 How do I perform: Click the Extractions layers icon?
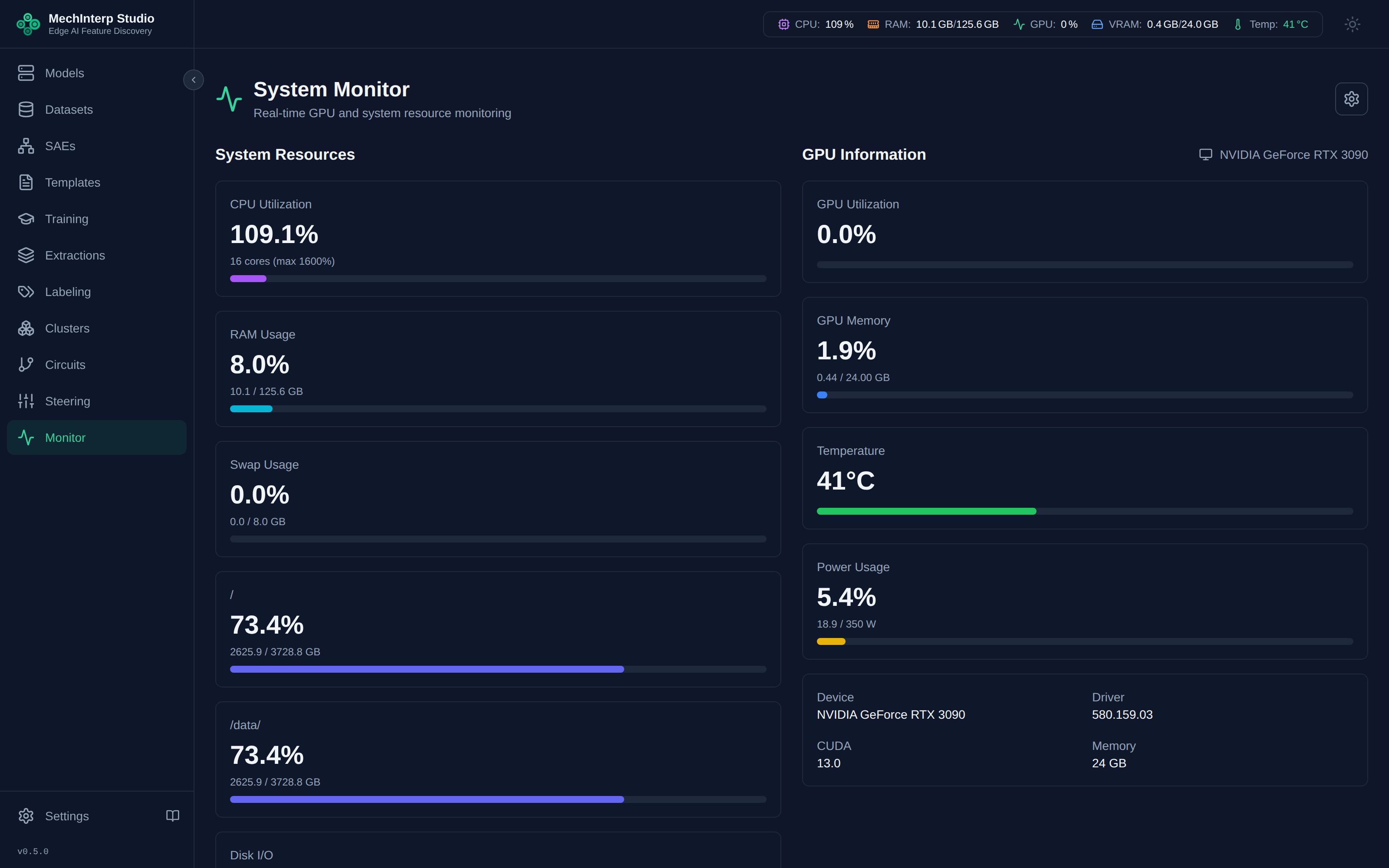click(x=26, y=256)
